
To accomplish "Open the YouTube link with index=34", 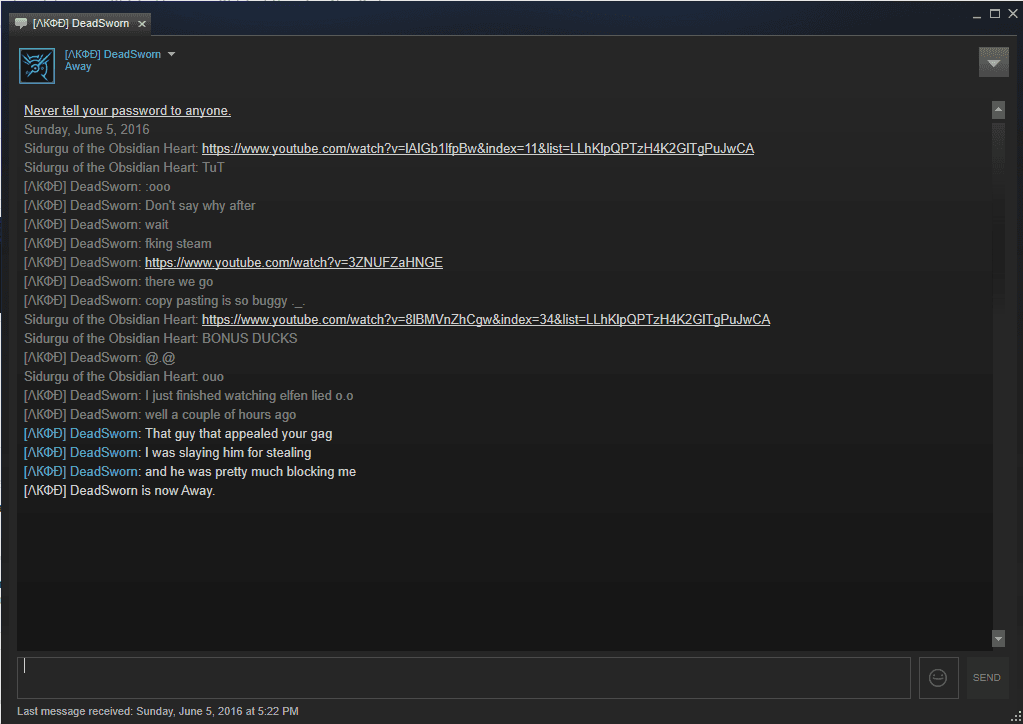I will (486, 320).
